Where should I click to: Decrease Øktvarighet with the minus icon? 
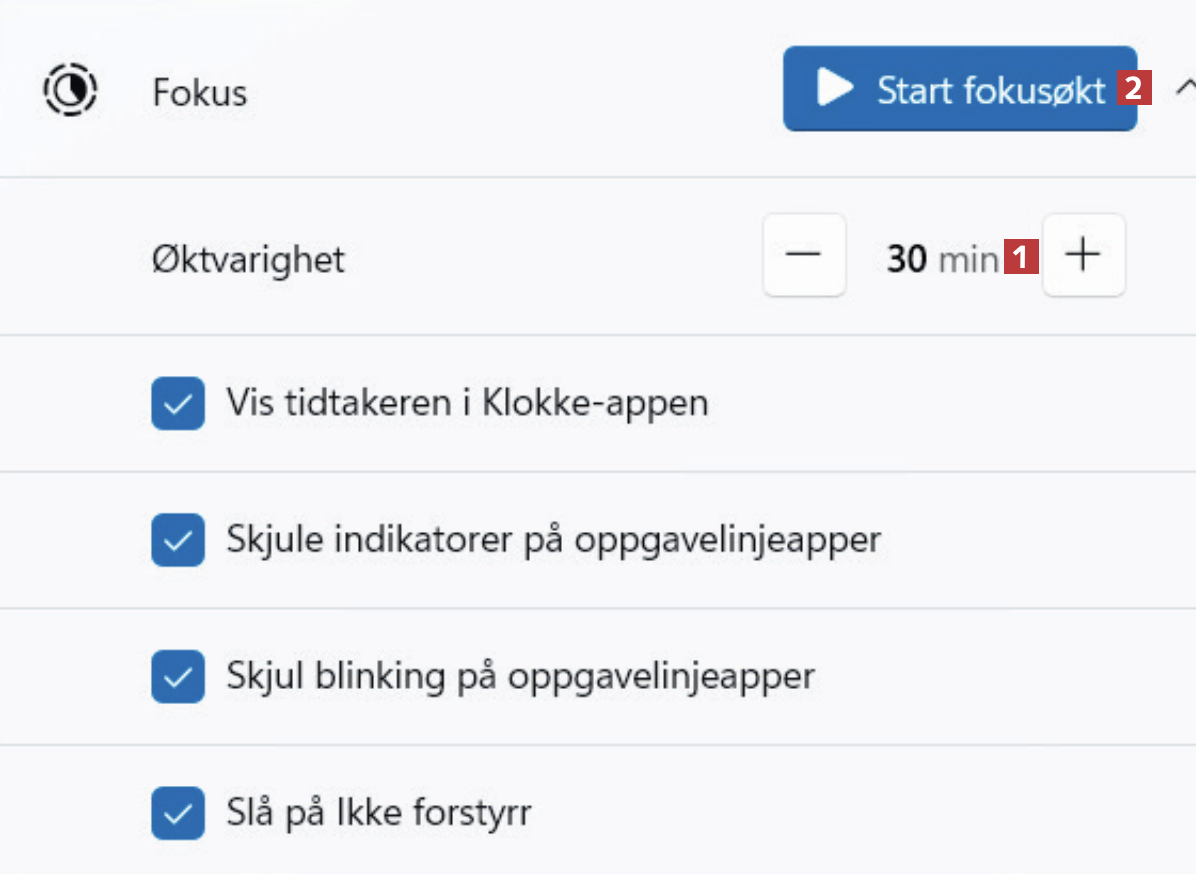804,255
